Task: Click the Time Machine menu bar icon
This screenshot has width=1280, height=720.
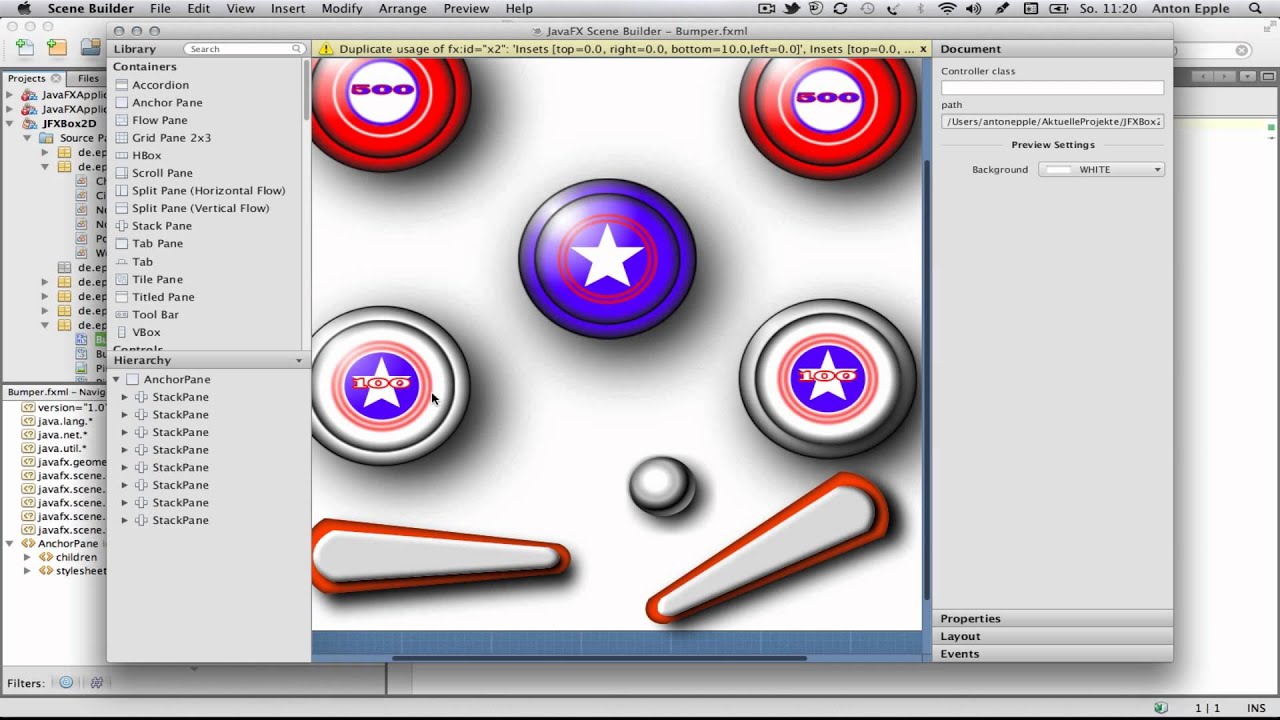Action: coord(867,9)
